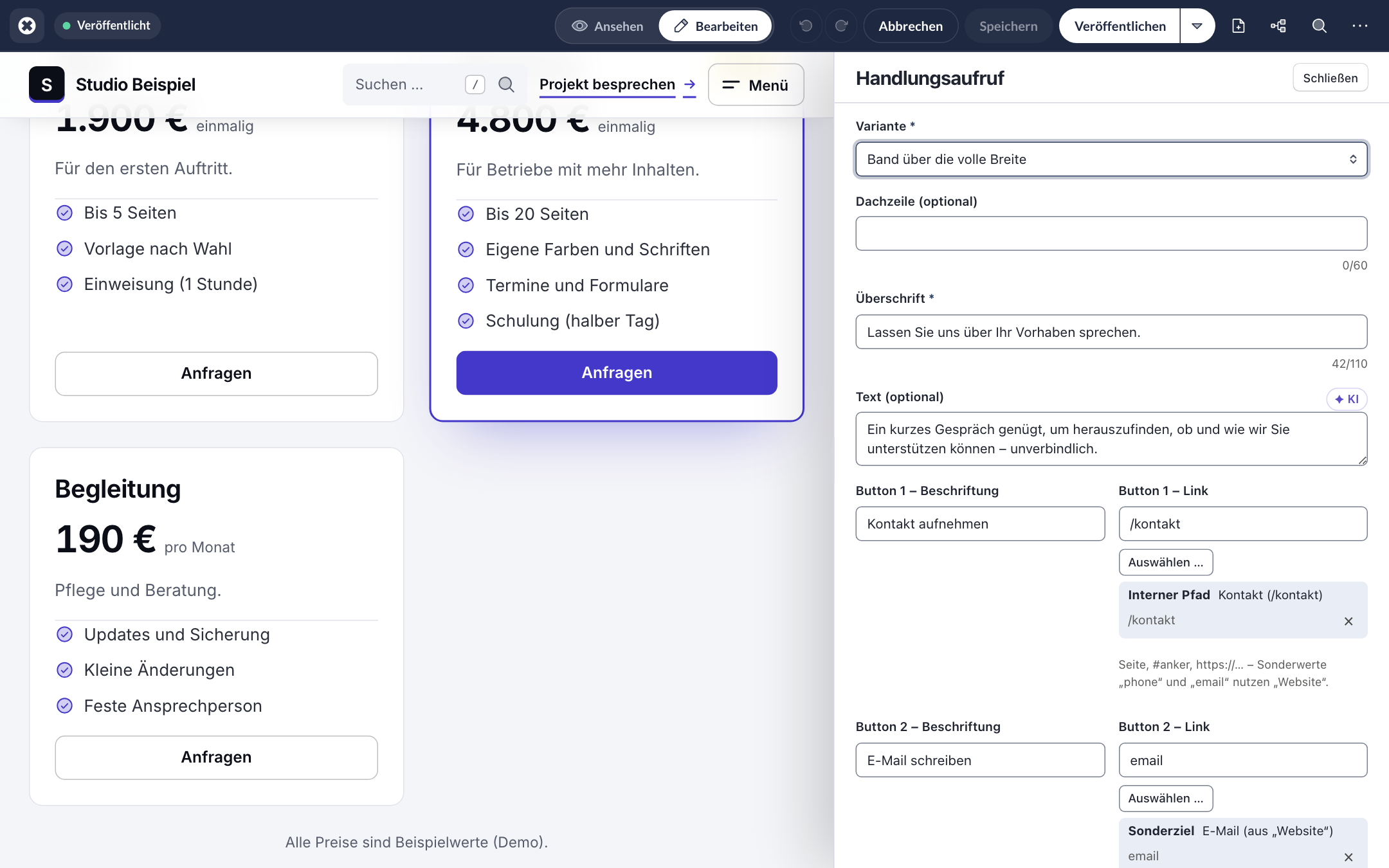This screenshot has width=1389, height=868.
Task: Click the slash shortcut key icon
Action: coord(475,84)
